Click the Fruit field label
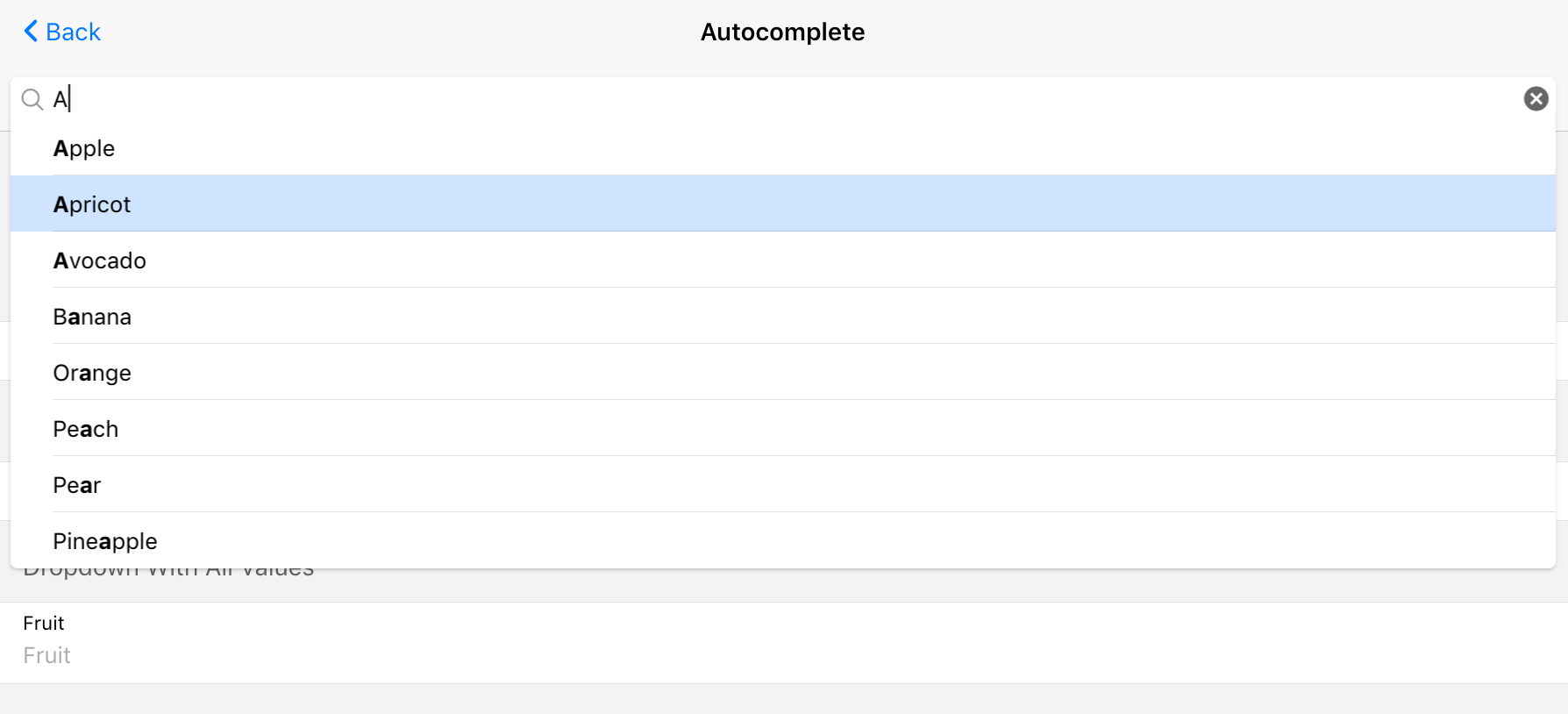Image resolution: width=1568 pixels, height=714 pixels. point(44,623)
